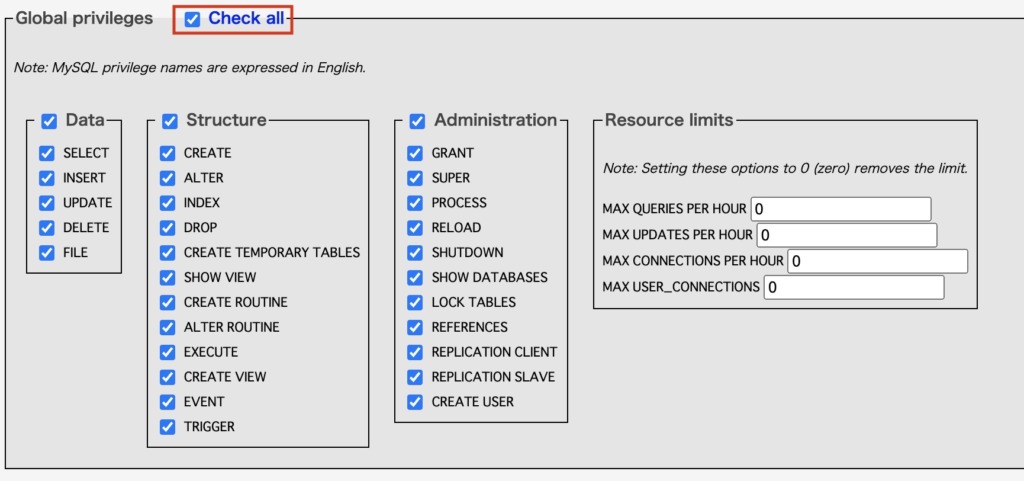Disable the DROP privilege
The width and height of the screenshot is (1024, 481).
168,228
